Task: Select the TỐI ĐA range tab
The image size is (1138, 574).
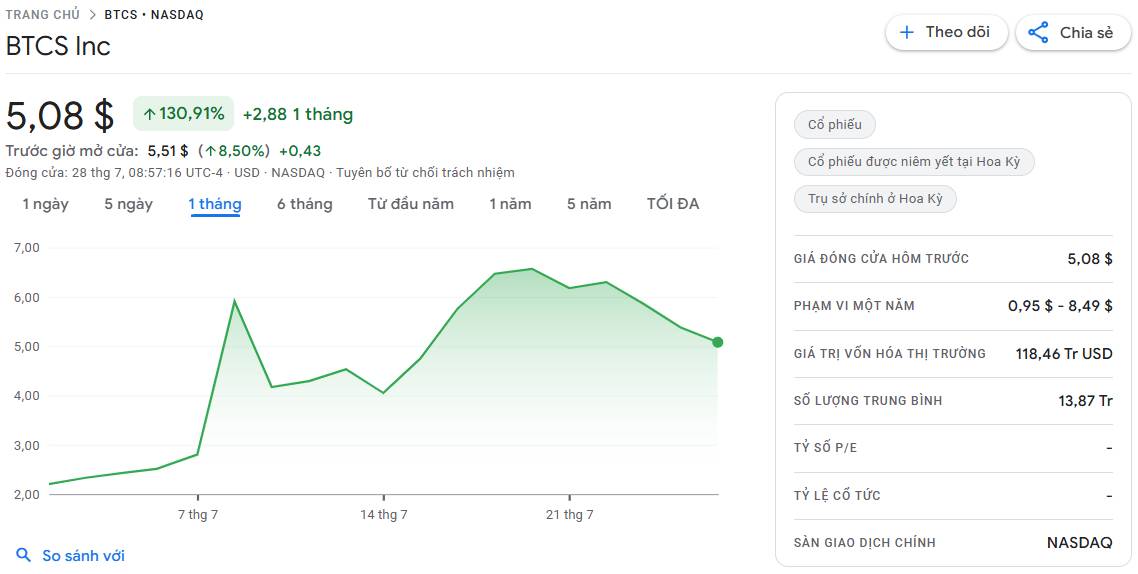Action: [x=673, y=204]
